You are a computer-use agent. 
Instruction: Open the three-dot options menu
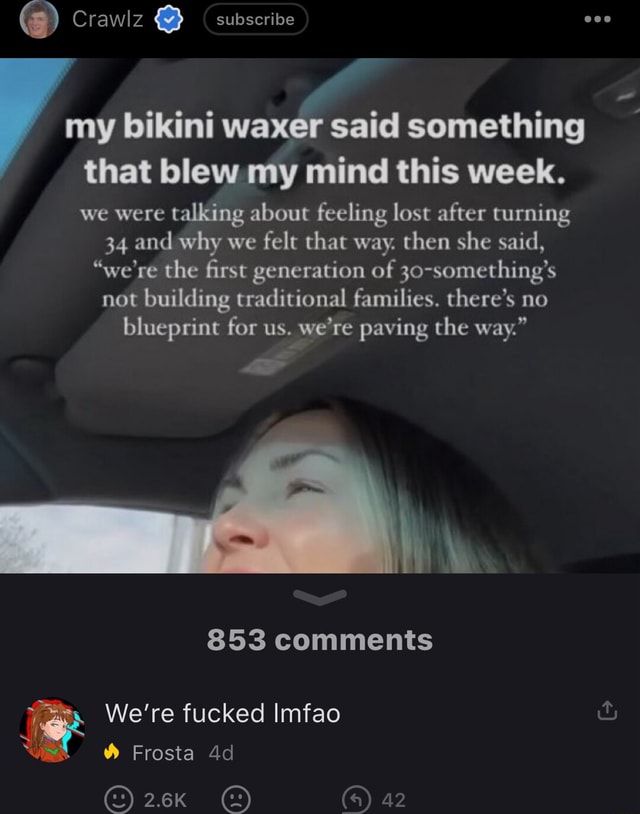point(597,19)
